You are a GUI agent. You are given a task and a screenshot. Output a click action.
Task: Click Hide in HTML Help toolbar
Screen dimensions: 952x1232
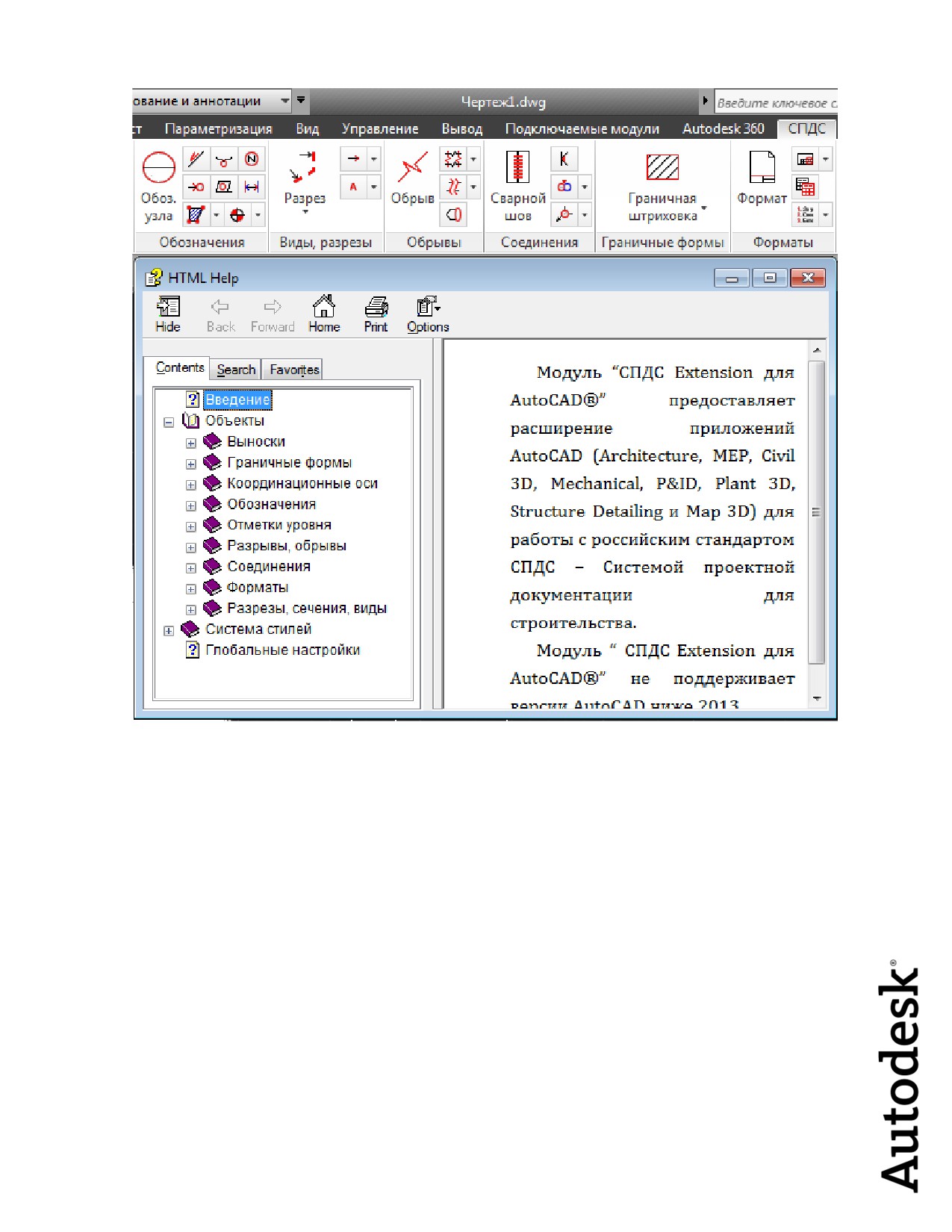[x=168, y=314]
